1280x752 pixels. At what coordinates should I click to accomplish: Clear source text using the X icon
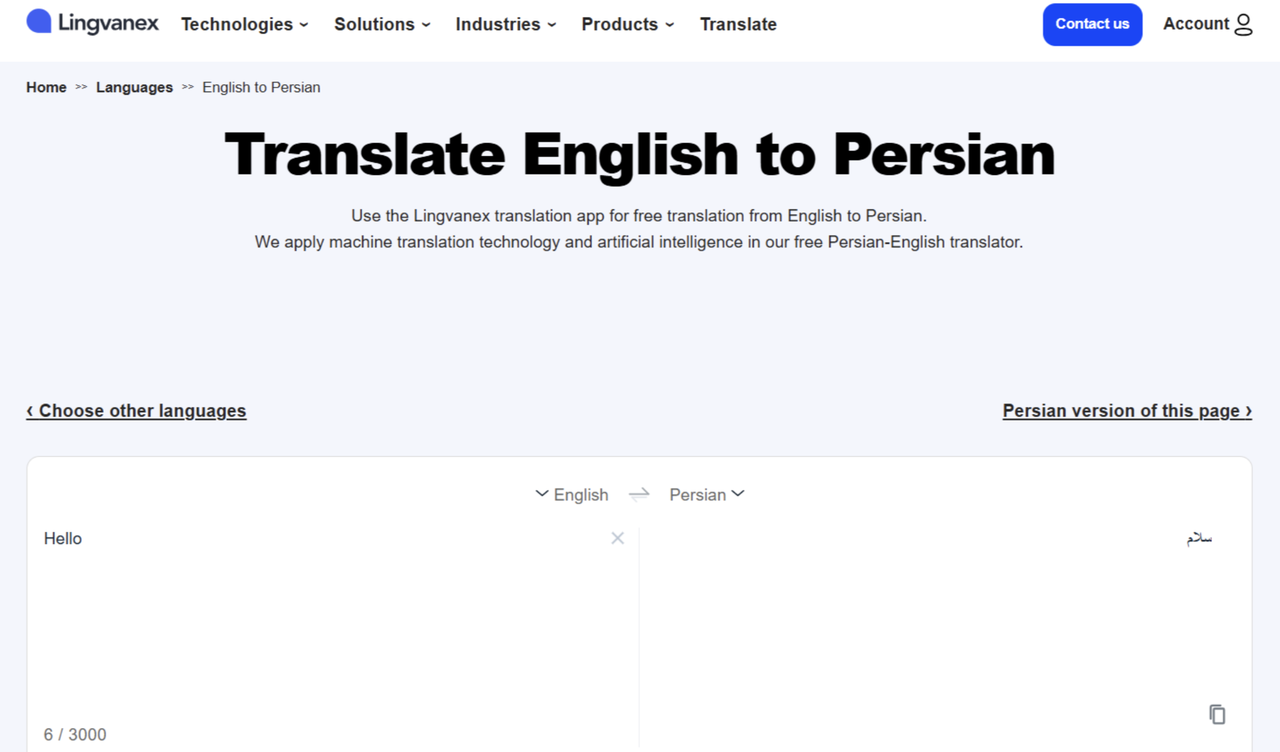pyautogui.click(x=618, y=538)
